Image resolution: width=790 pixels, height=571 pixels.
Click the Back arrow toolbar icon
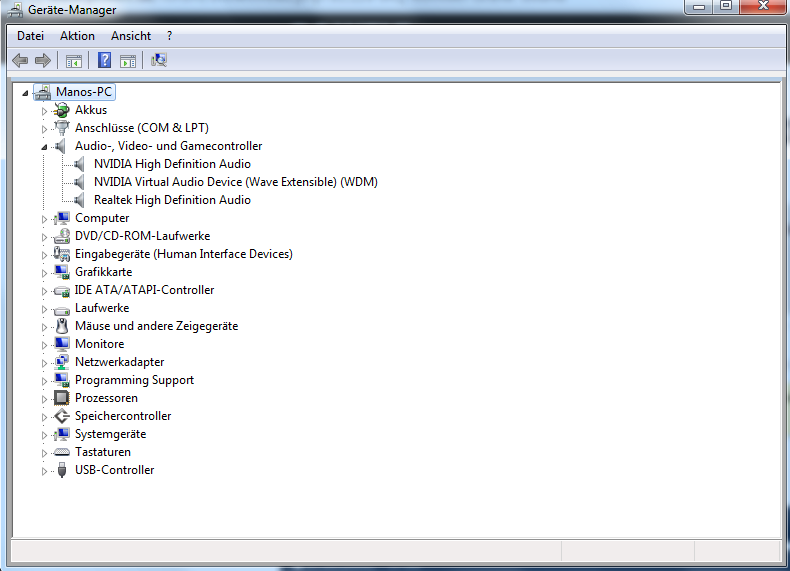[20, 60]
